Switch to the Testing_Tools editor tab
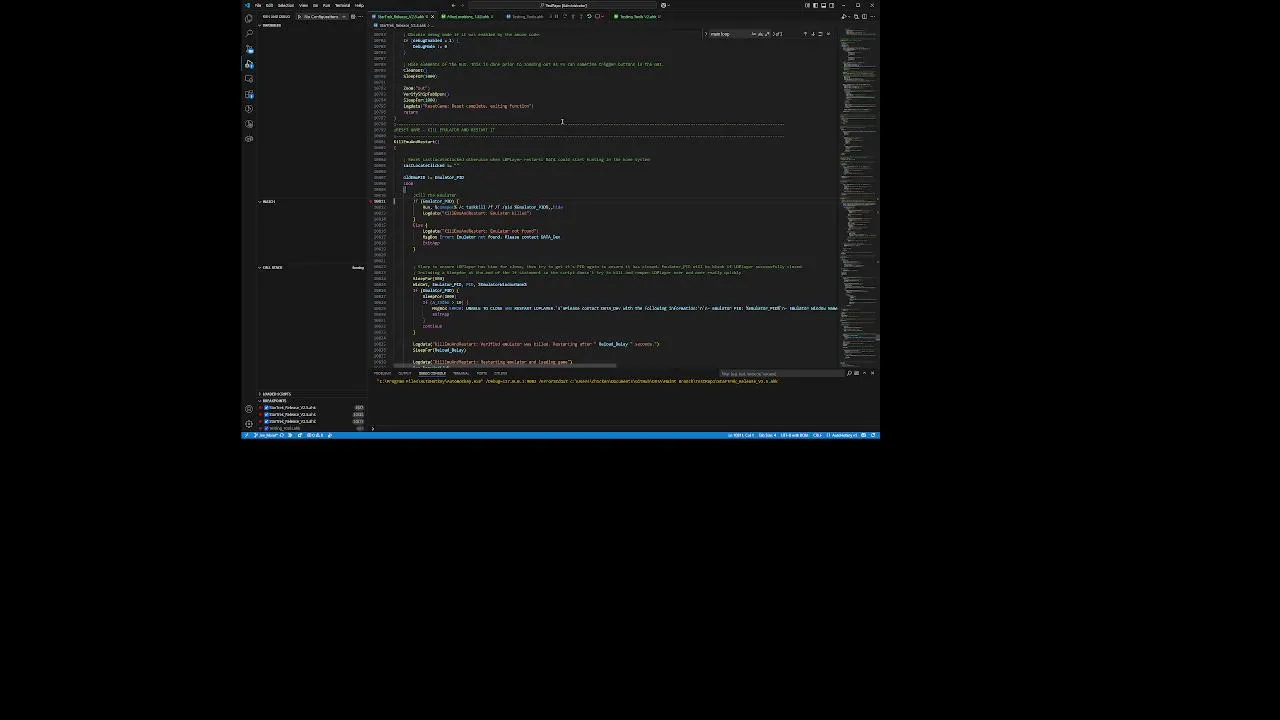Viewport: 1280px width, 720px height. pos(526,17)
